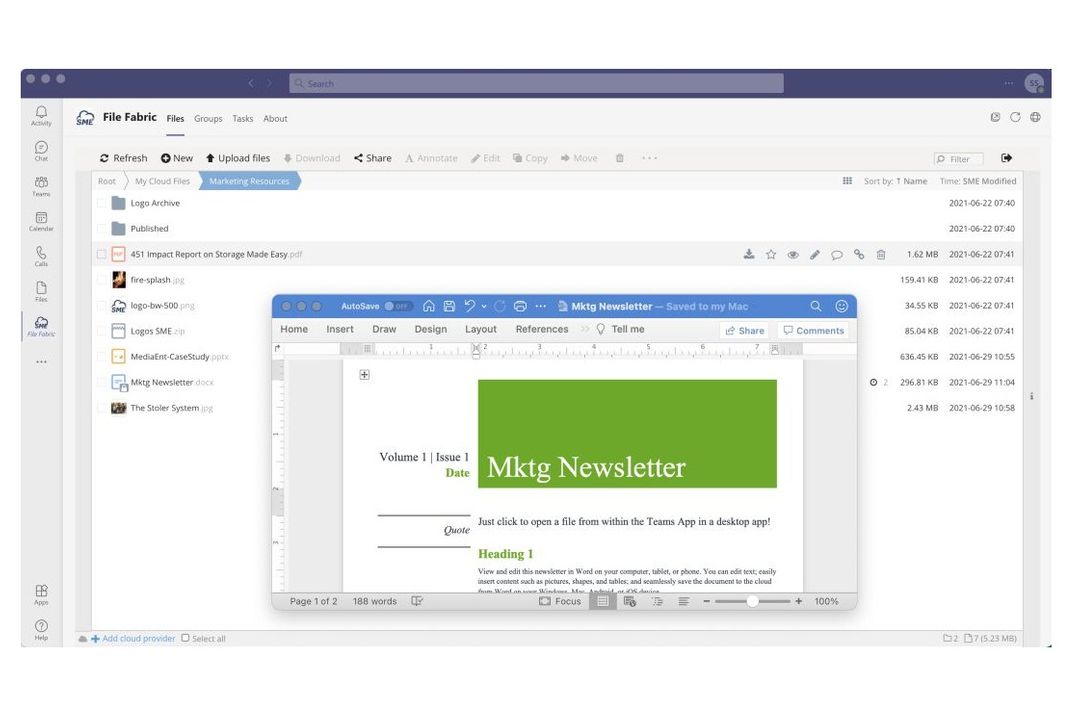Check The Stoler System checkbox
This screenshot has height=720, width=1080.
point(101,408)
